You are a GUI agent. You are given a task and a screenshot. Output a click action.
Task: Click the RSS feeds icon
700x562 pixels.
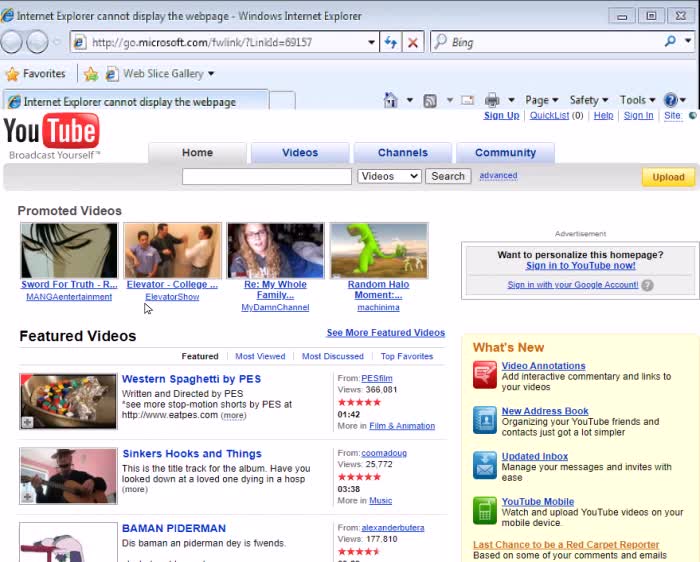click(x=429, y=100)
